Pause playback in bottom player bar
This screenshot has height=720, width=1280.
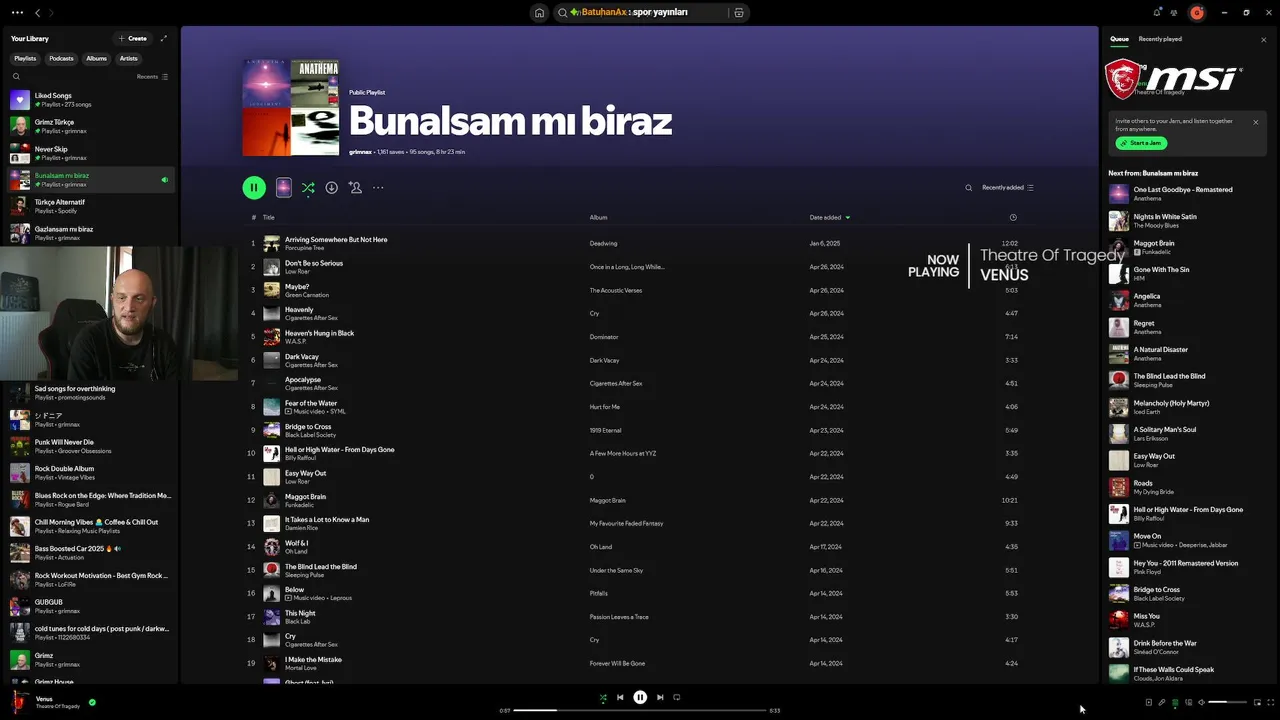click(640, 698)
